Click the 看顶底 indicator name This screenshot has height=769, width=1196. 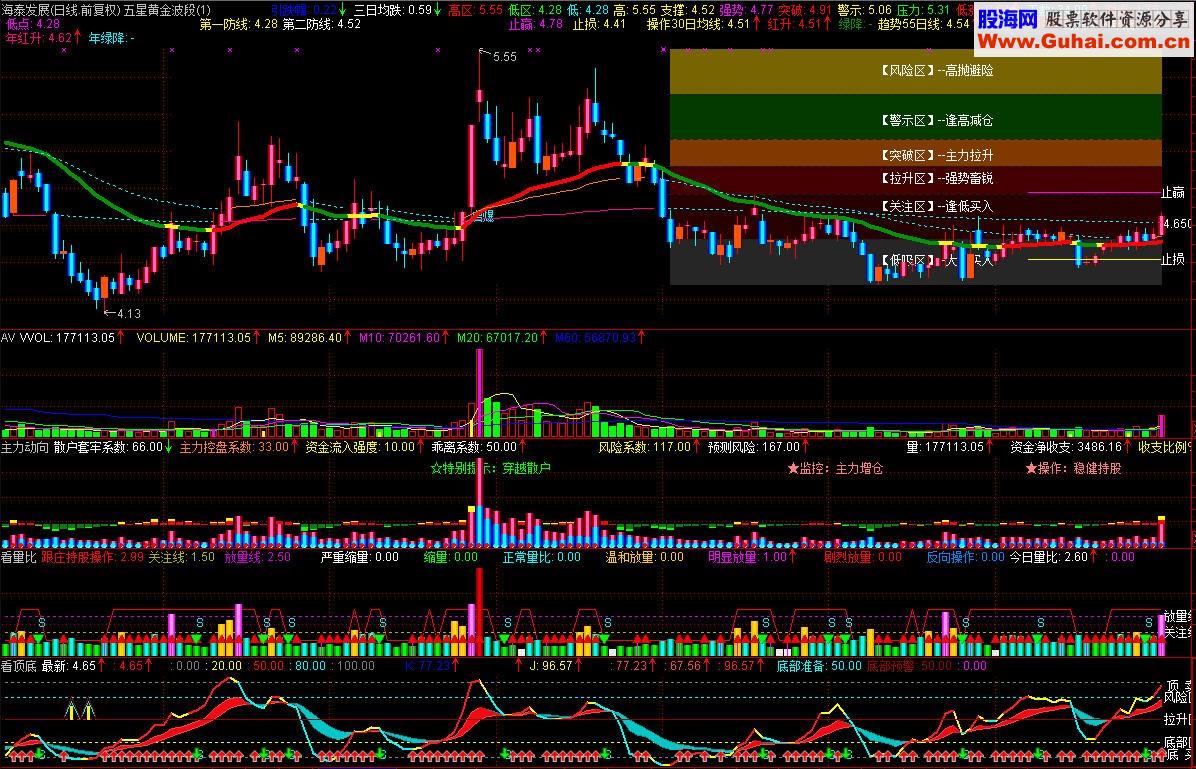18,665
